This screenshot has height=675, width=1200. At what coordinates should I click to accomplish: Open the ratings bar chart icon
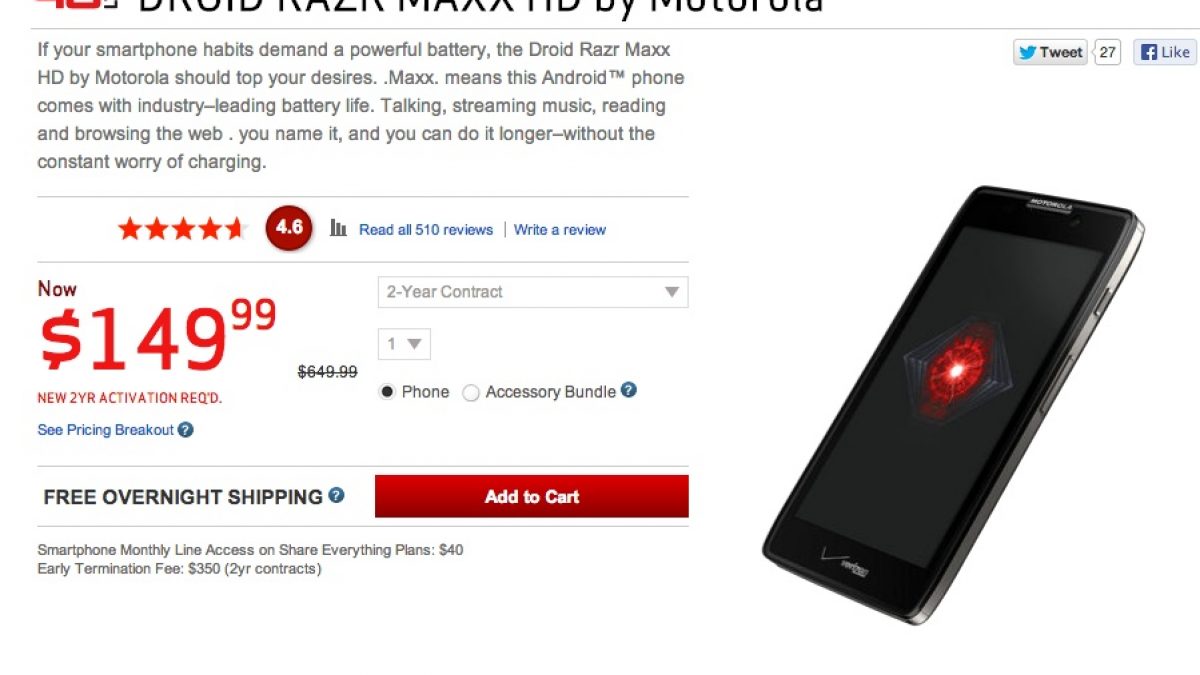point(338,229)
